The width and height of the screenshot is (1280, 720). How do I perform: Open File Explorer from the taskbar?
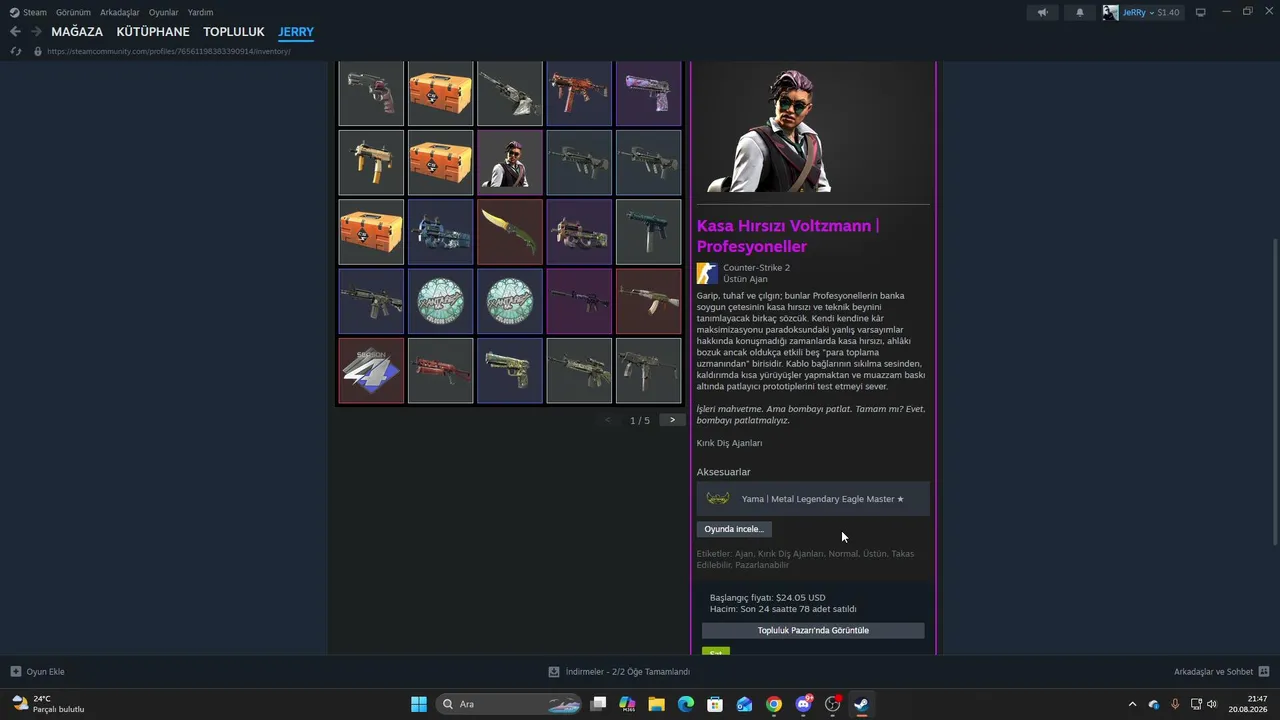[656, 704]
